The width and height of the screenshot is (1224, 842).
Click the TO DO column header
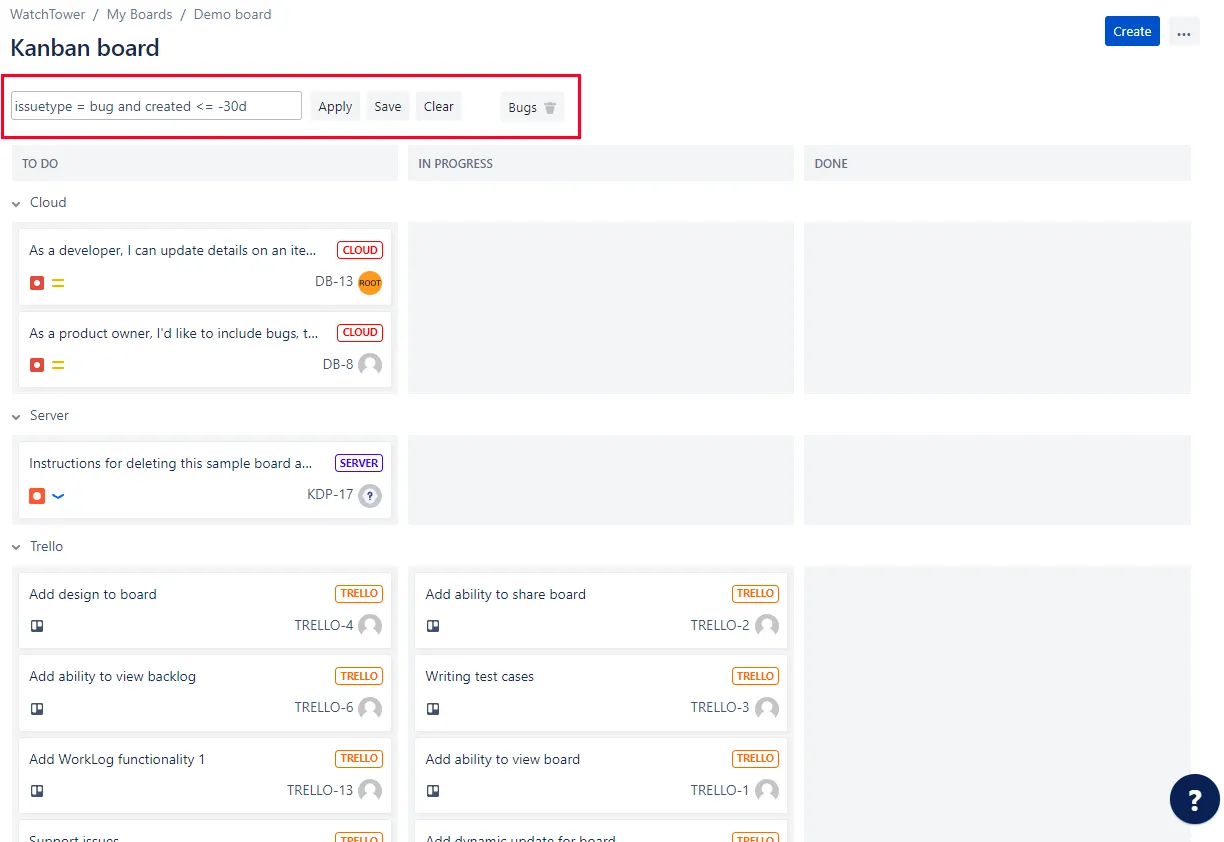pyautogui.click(x=205, y=163)
